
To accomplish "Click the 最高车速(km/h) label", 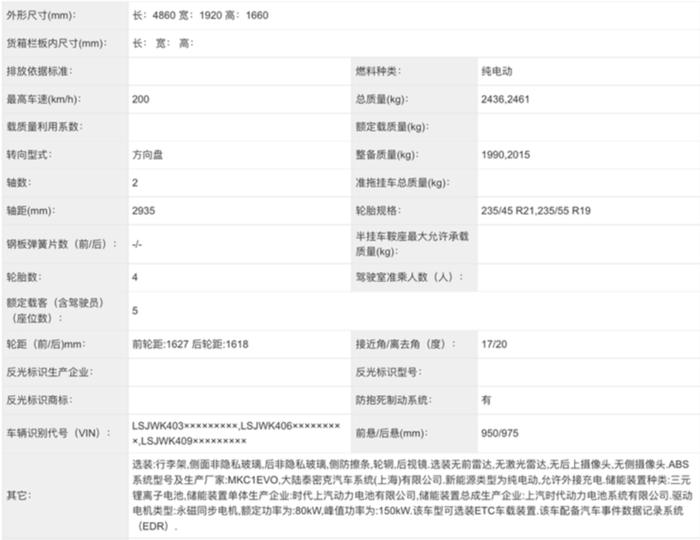I will [43, 99].
